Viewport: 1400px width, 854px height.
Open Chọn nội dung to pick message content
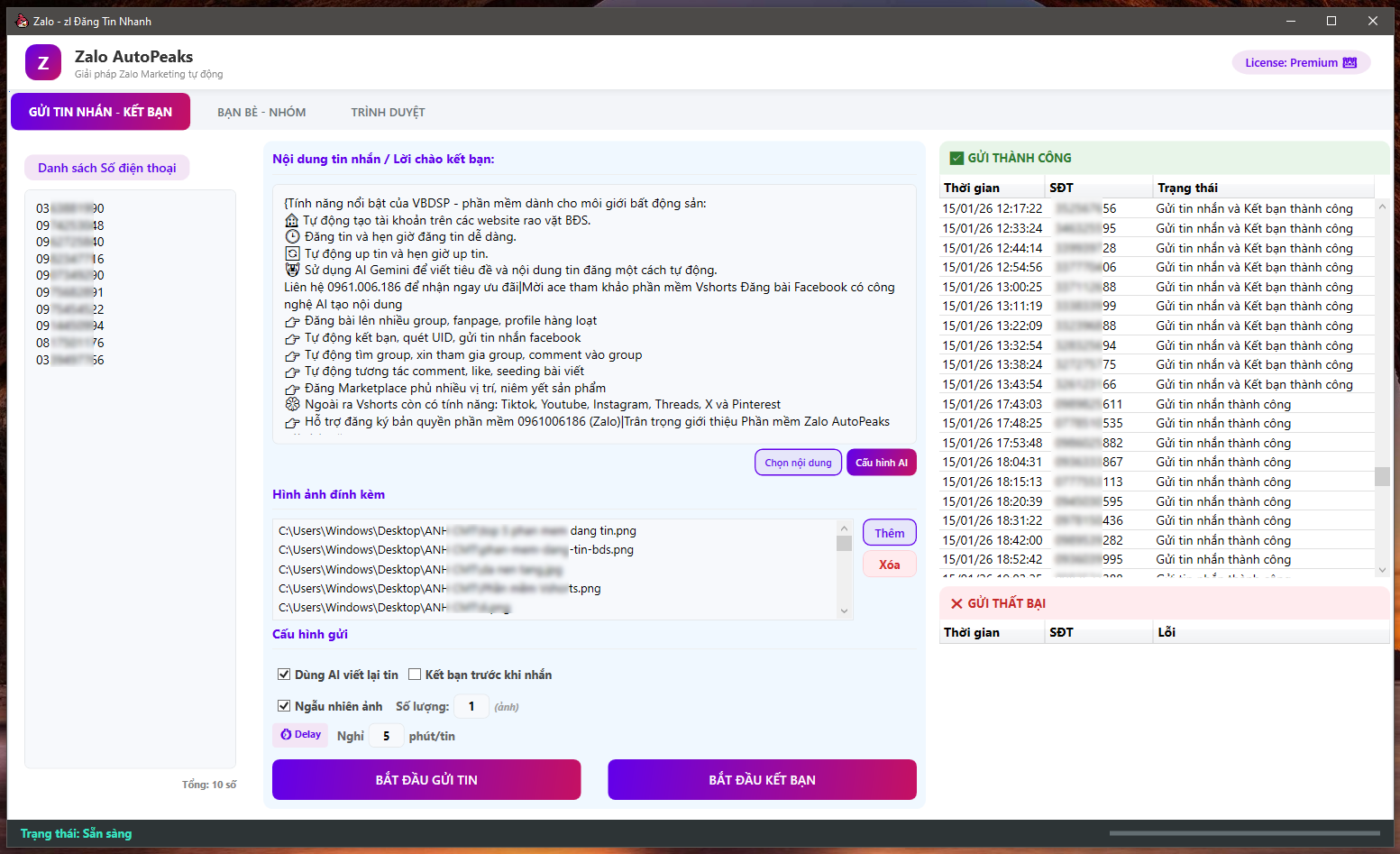coord(798,463)
